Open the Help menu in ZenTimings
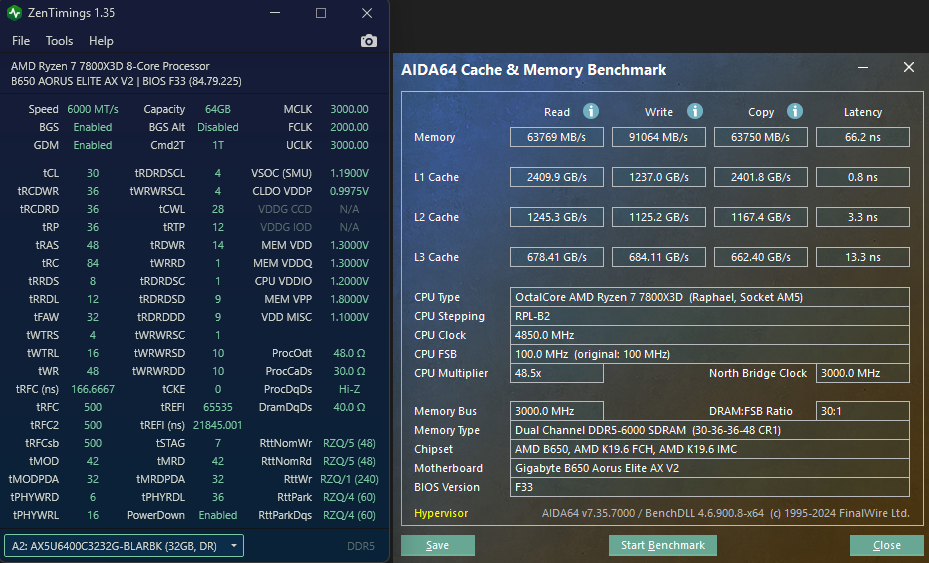The image size is (929, 563). click(101, 41)
